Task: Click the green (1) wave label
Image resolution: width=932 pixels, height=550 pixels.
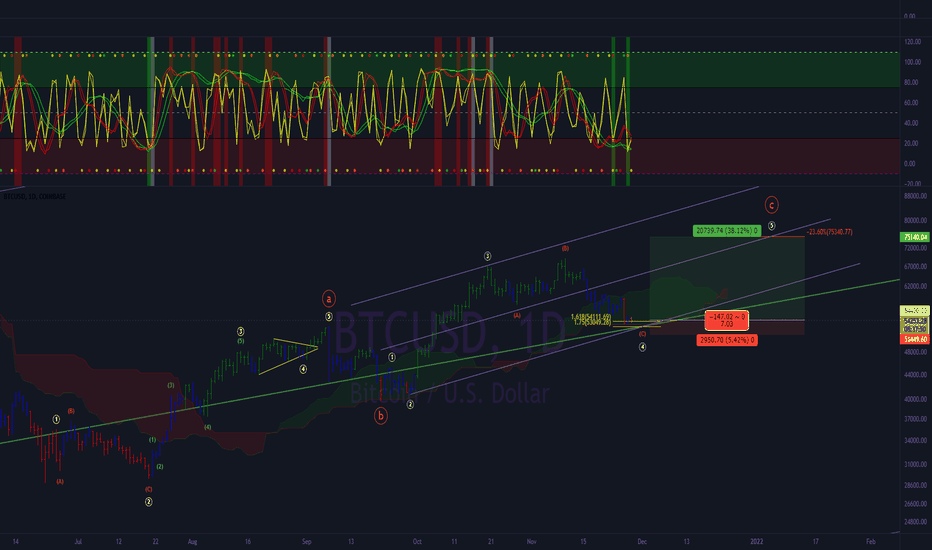Action: [152, 440]
